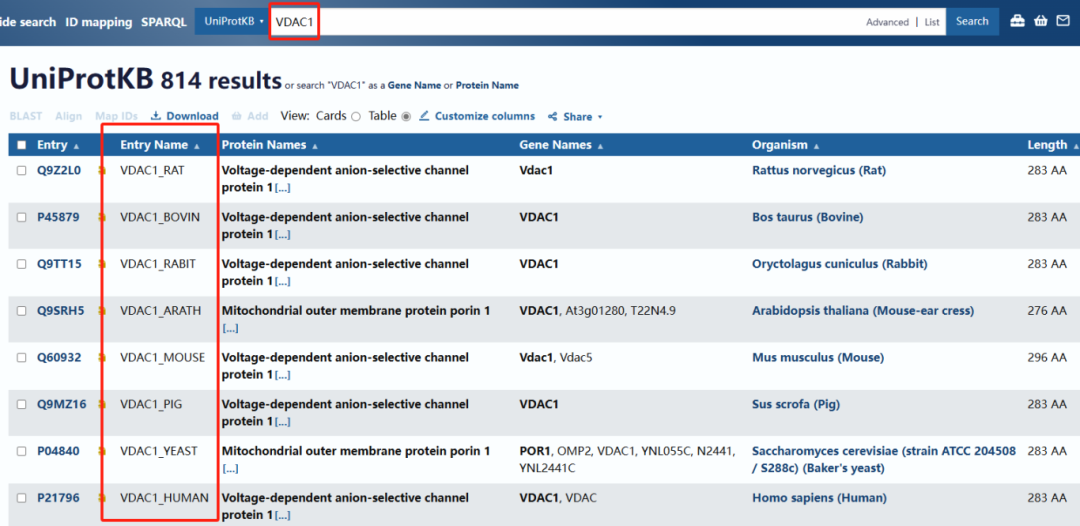Tick the checkbox for P21796 row

click(x=22, y=498)
